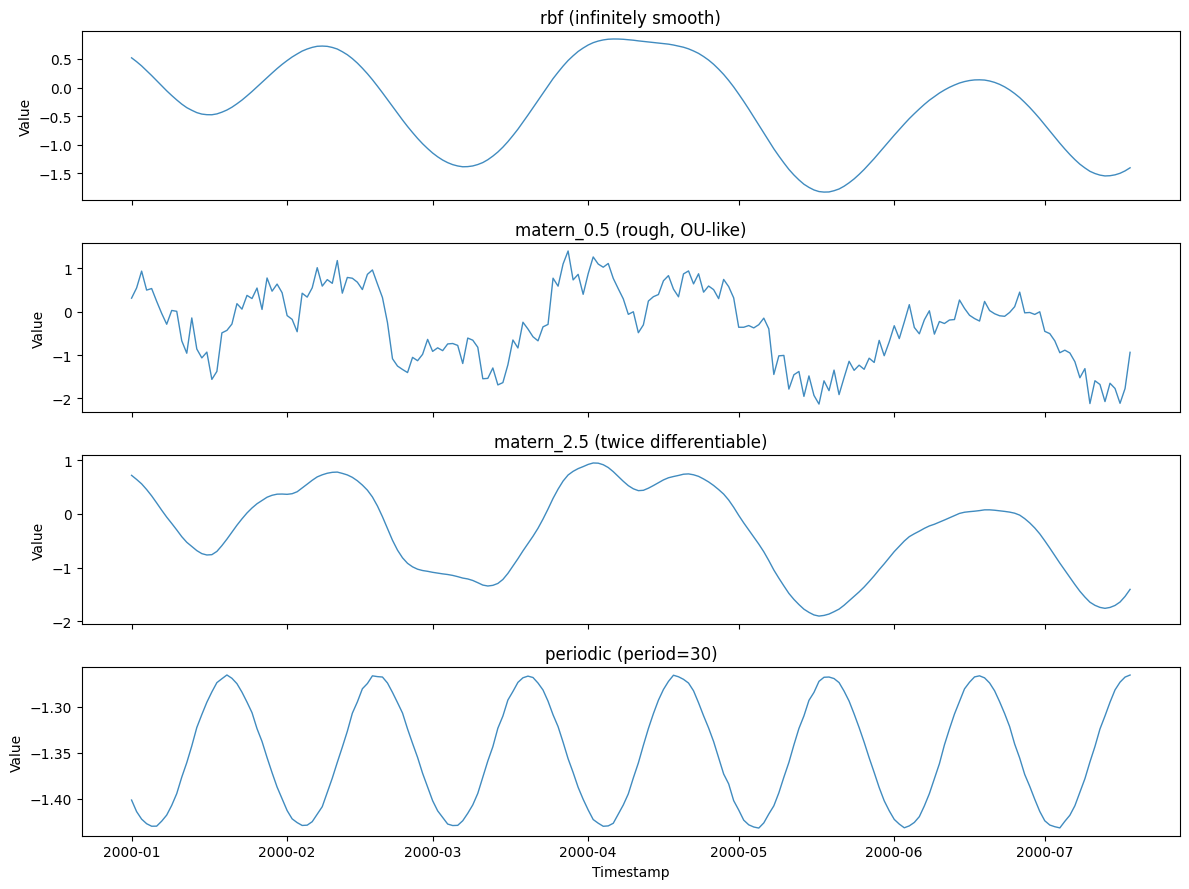Click the '−2' tick on the matern_2.5 plot
Image resolution: width=1189 pixels, height=889 pixels.
[64, 622]
